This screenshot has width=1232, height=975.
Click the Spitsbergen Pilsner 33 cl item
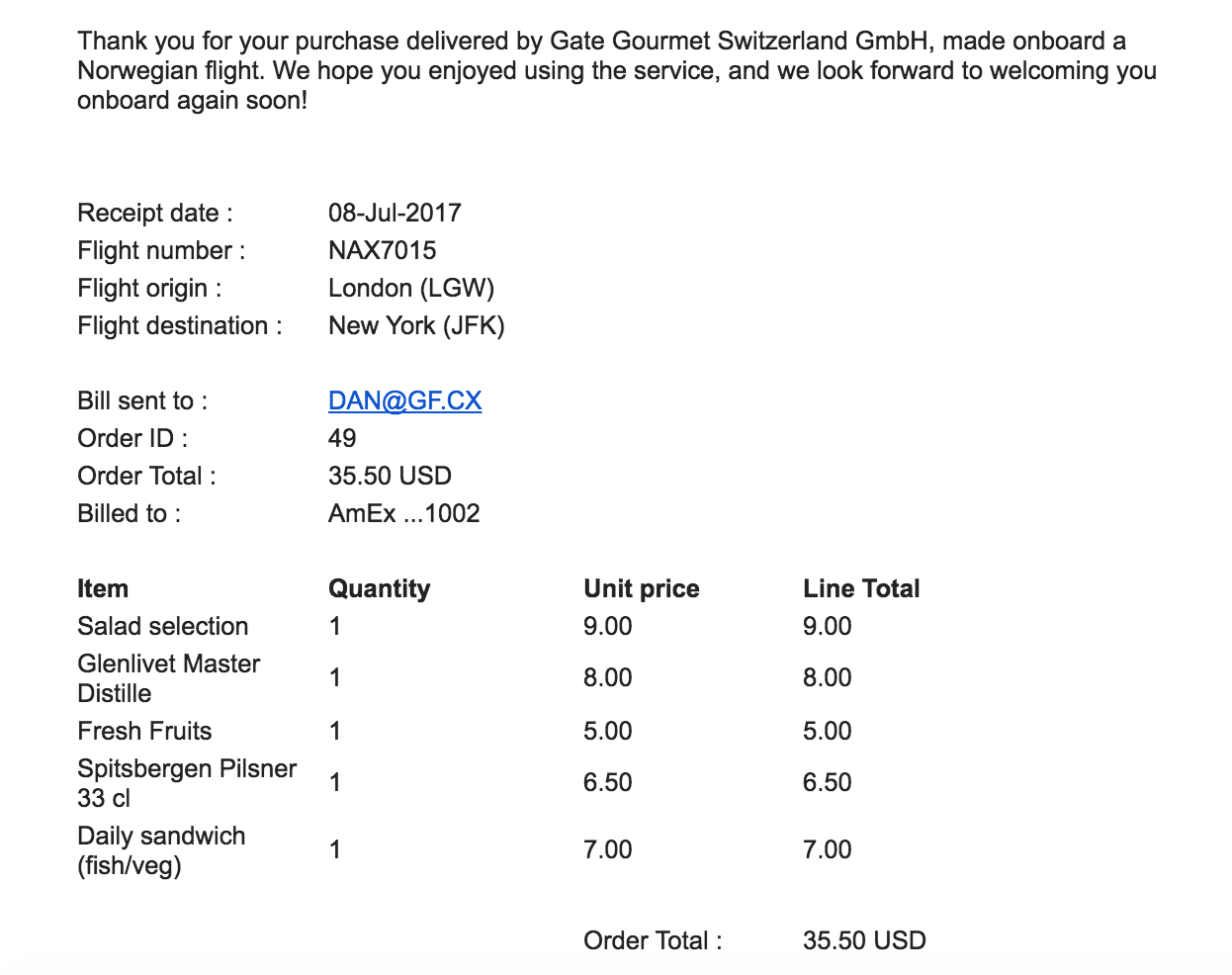(187, 783)
